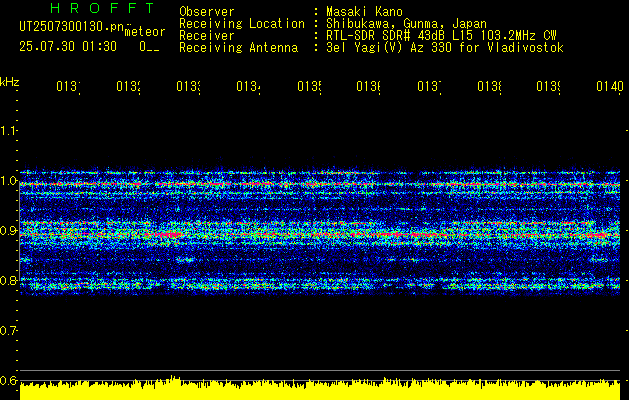This screenshot has width=629, height=400.
Task: Click the 0.9 frequency axis label
Action: pos(9,231)
